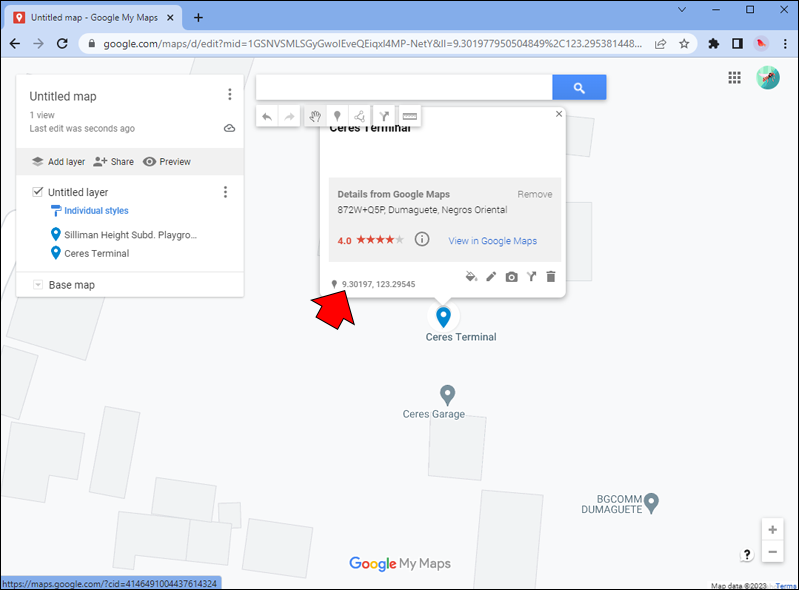799x590 pixels.
Task: Toggle the browser side panel
Action: pos(737,44)
